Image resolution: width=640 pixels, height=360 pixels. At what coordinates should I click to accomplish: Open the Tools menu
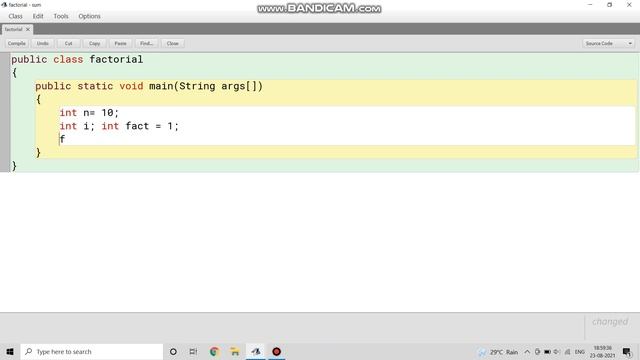(x=61, y=16)
